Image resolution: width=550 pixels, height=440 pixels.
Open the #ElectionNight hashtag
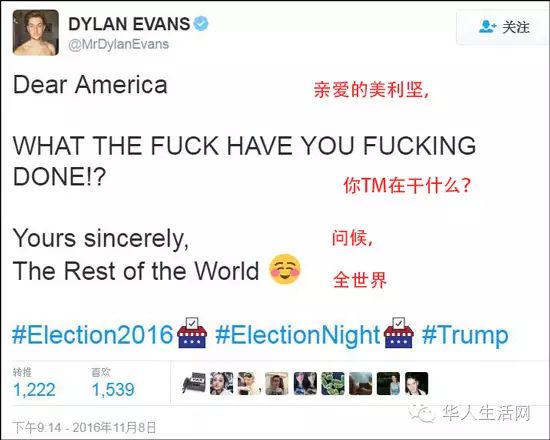pyautogui.click(x=298, y=335)
